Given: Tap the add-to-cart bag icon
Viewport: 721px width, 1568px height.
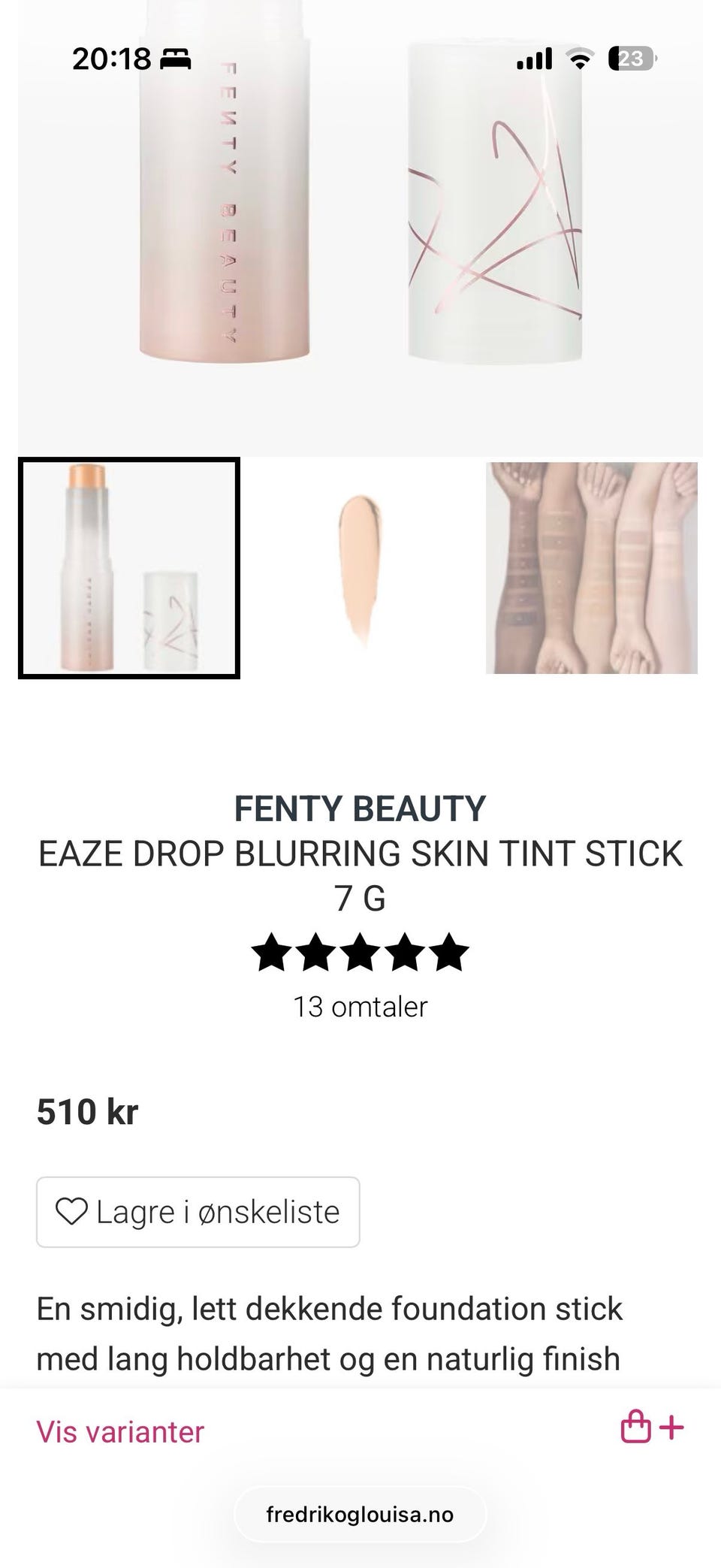Looking at the screenshot, I should click(652, 1427).
